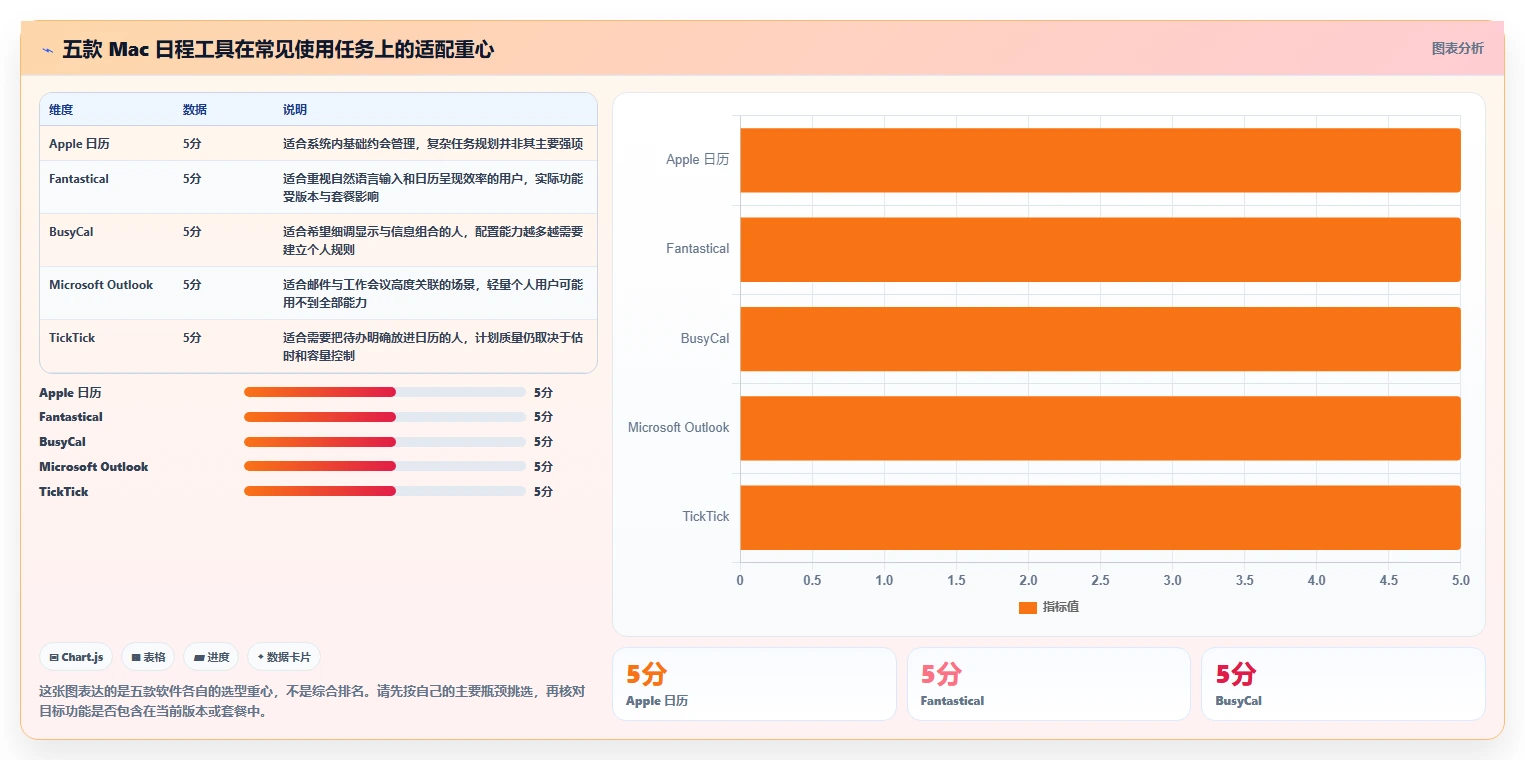Click the Outlook description about 邮件与工作会议
Viewport: 1525px width, 760px height.
click(x=433, y=294)
